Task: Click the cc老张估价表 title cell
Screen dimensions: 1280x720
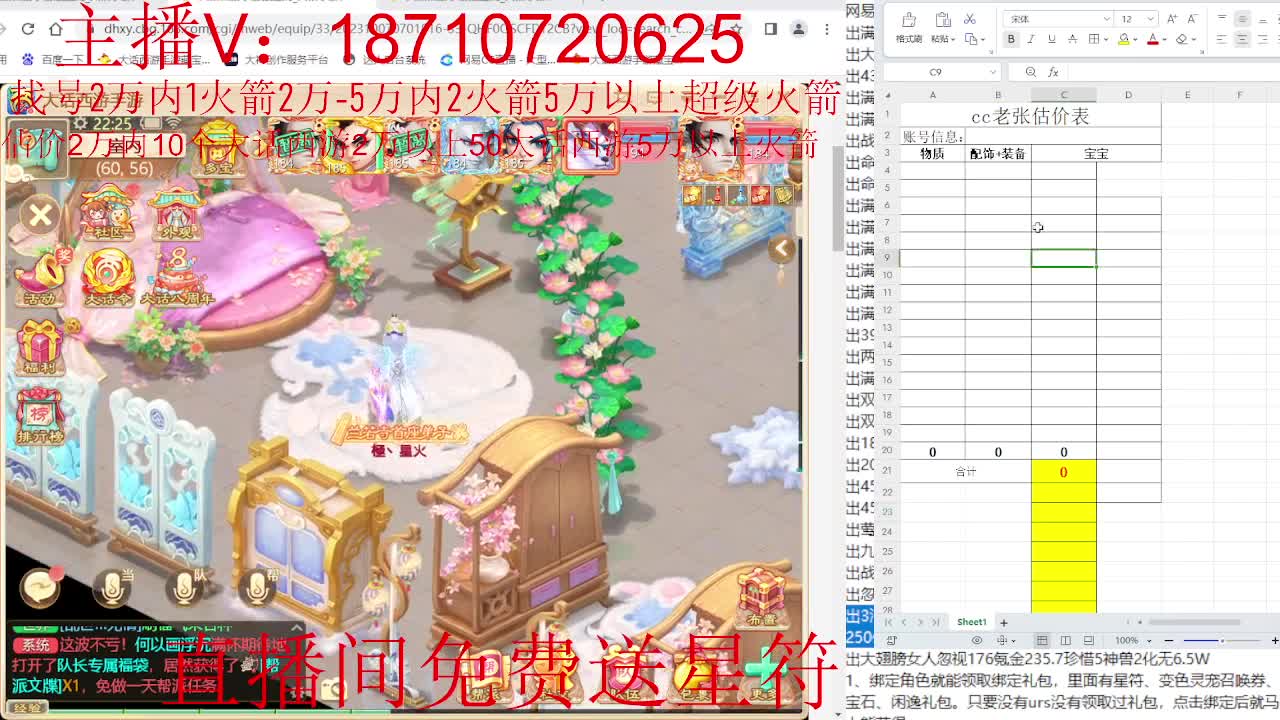Action: pos(1031,116)
